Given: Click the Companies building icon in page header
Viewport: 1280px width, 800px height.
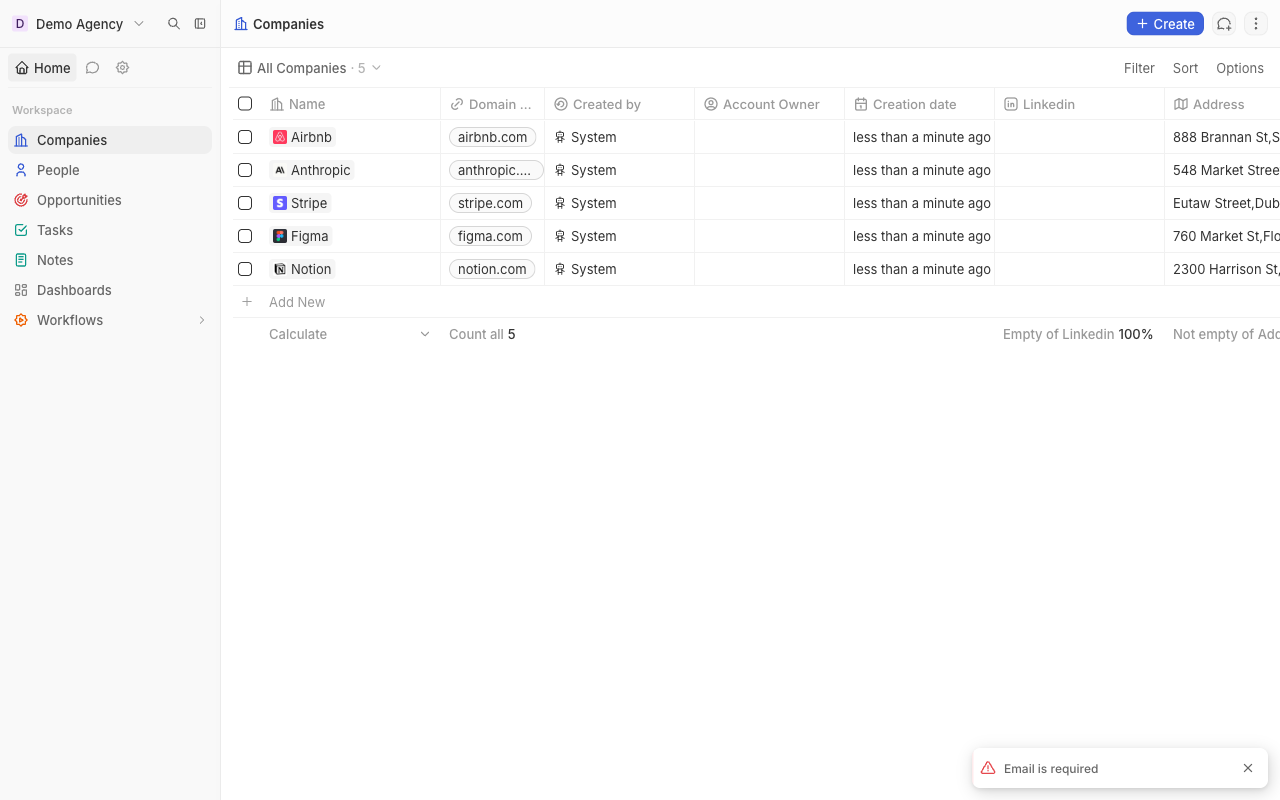Looking at the screenshot, I should [241, 24].
